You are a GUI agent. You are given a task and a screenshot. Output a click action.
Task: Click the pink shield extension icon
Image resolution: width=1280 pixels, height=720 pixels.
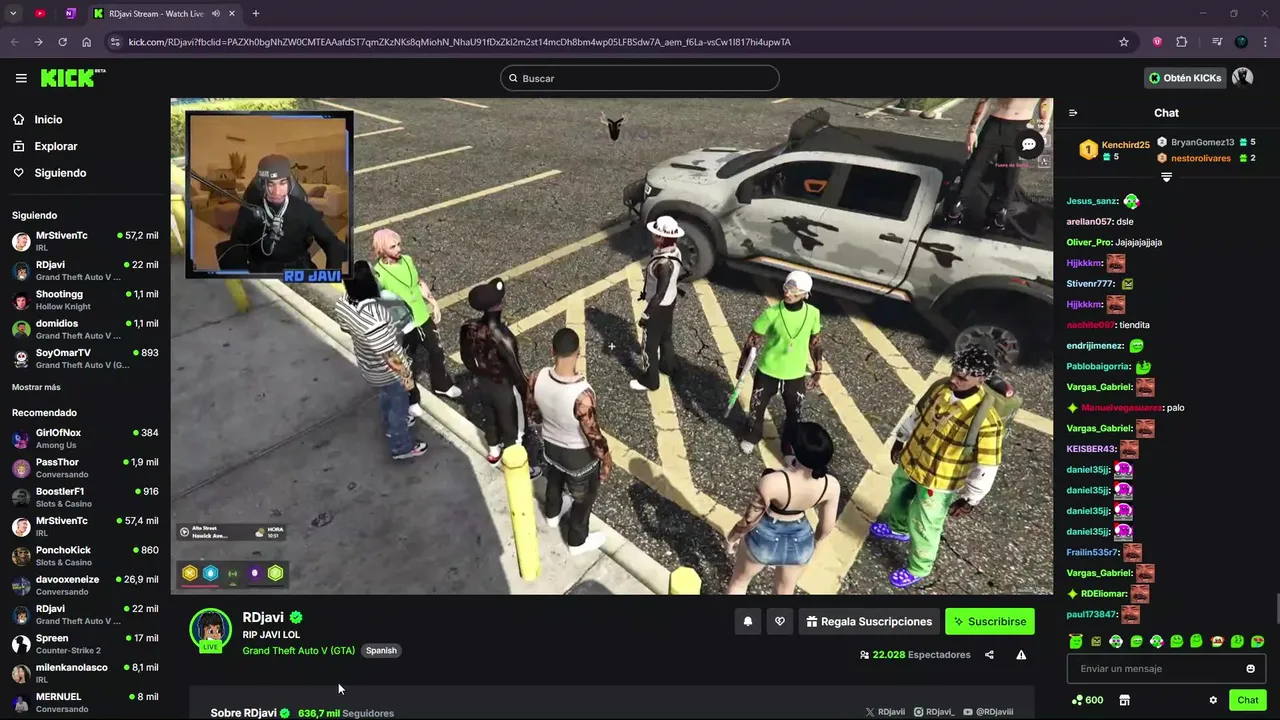point(1157,42)
